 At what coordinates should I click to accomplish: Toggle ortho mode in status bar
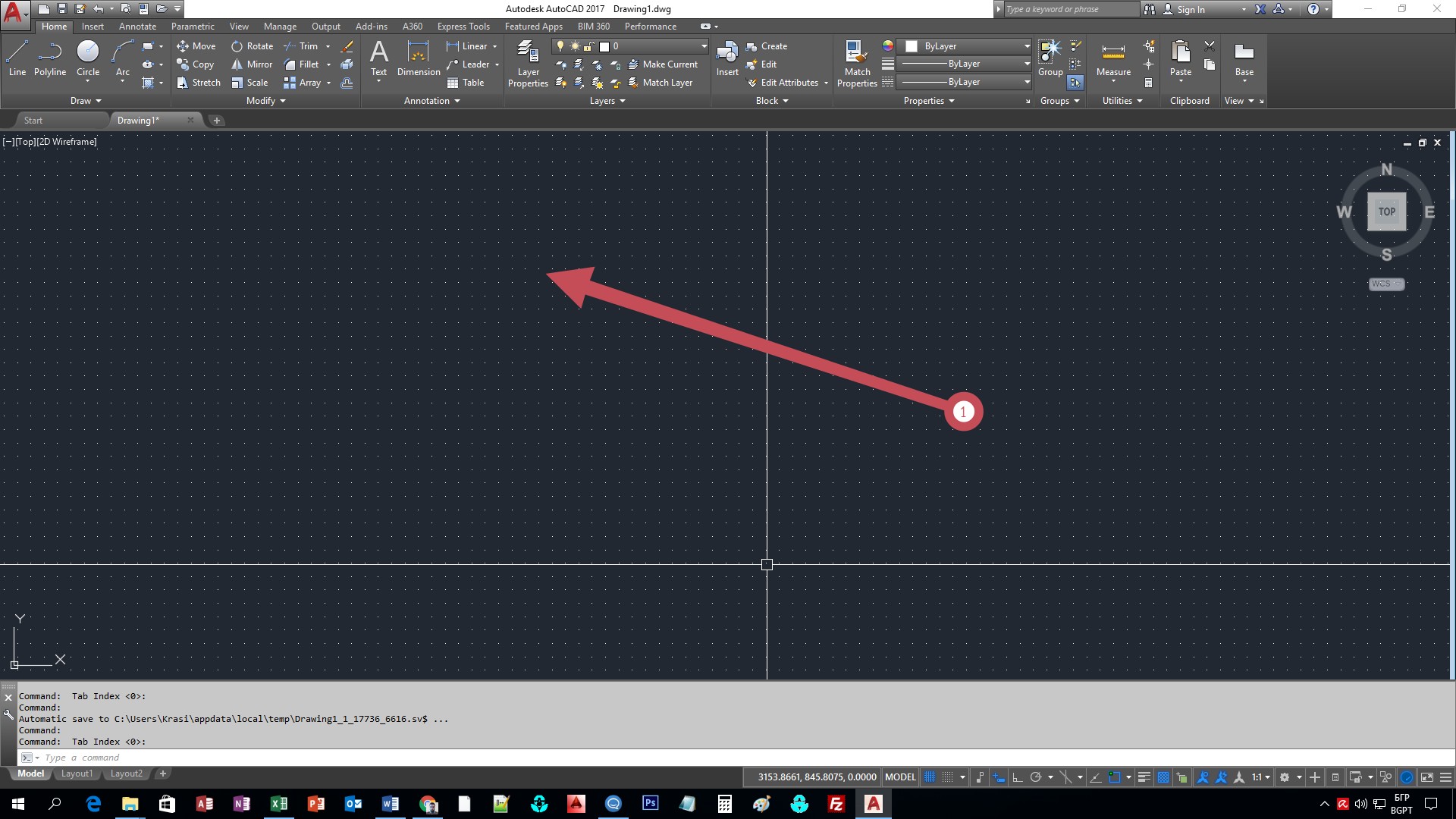1018,777
